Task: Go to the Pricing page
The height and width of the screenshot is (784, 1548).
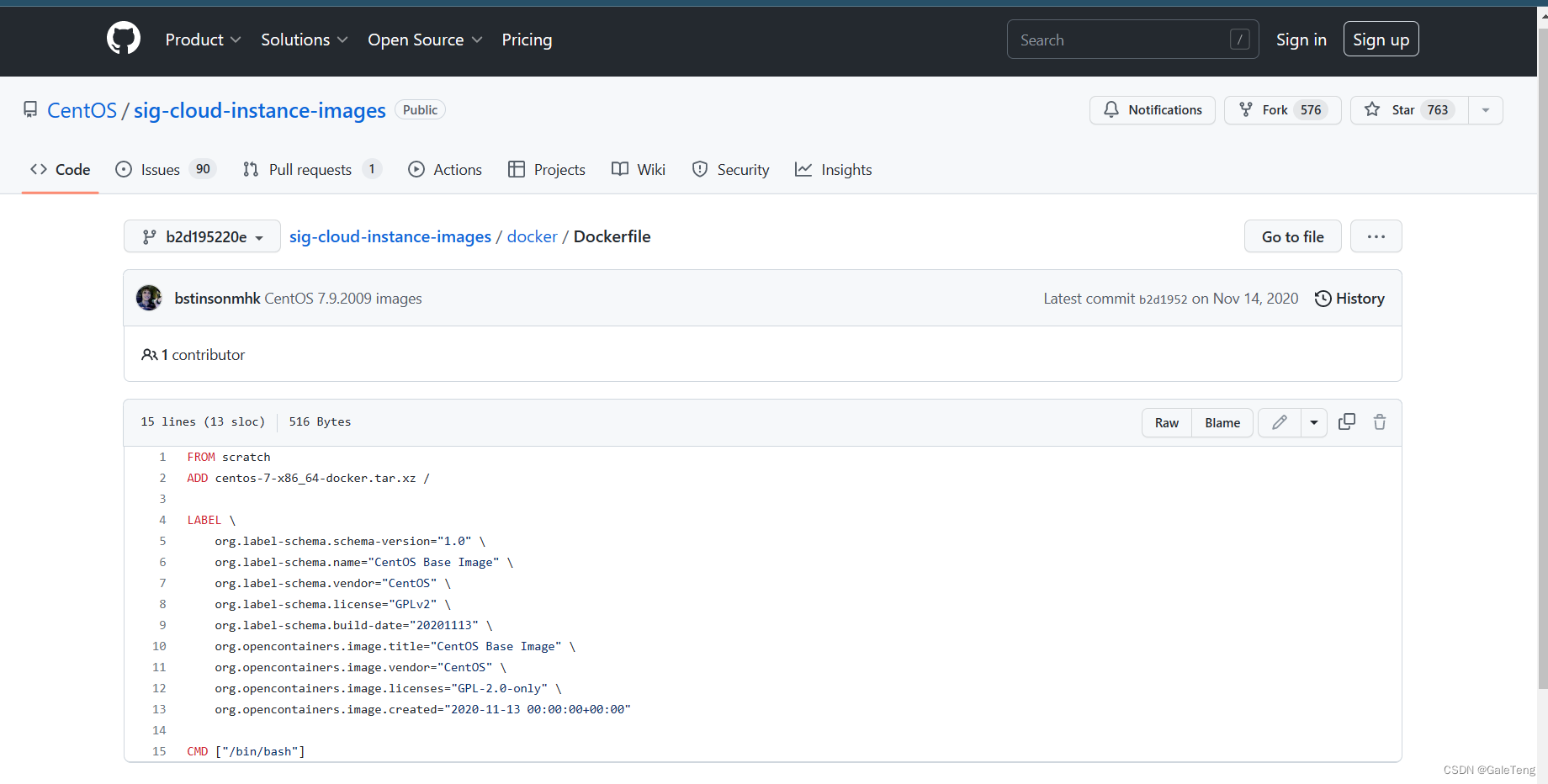Action: [x=527, y=40]
